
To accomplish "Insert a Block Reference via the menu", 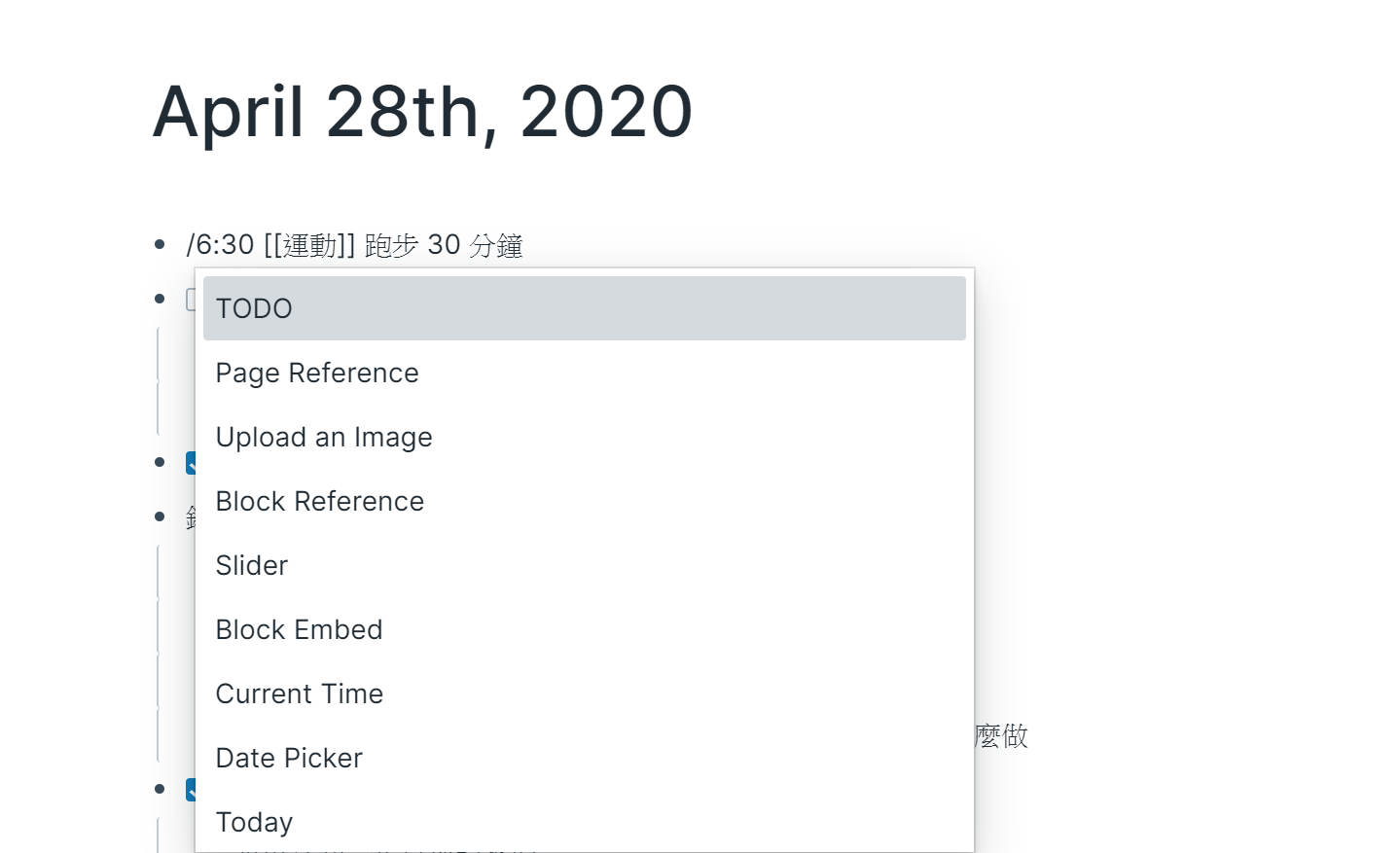I will [x=584, y=501].
